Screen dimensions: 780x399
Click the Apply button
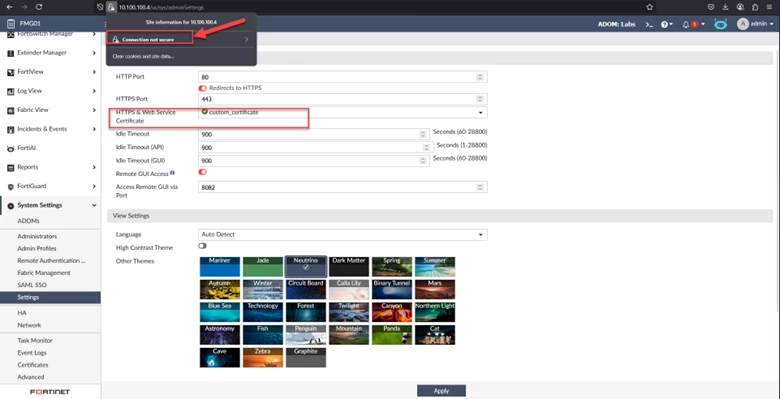tap(441, 391)
